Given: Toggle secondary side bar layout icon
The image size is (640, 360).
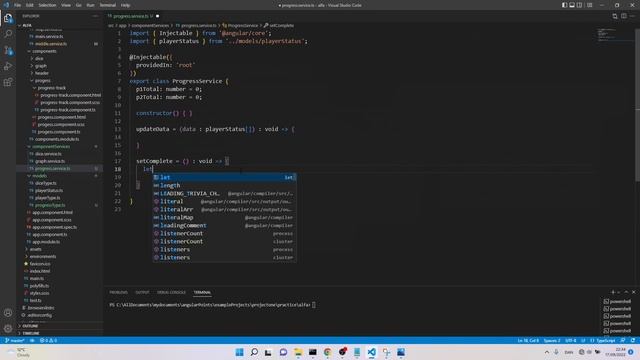Looking at the screenshot, I should click(579, 5).
